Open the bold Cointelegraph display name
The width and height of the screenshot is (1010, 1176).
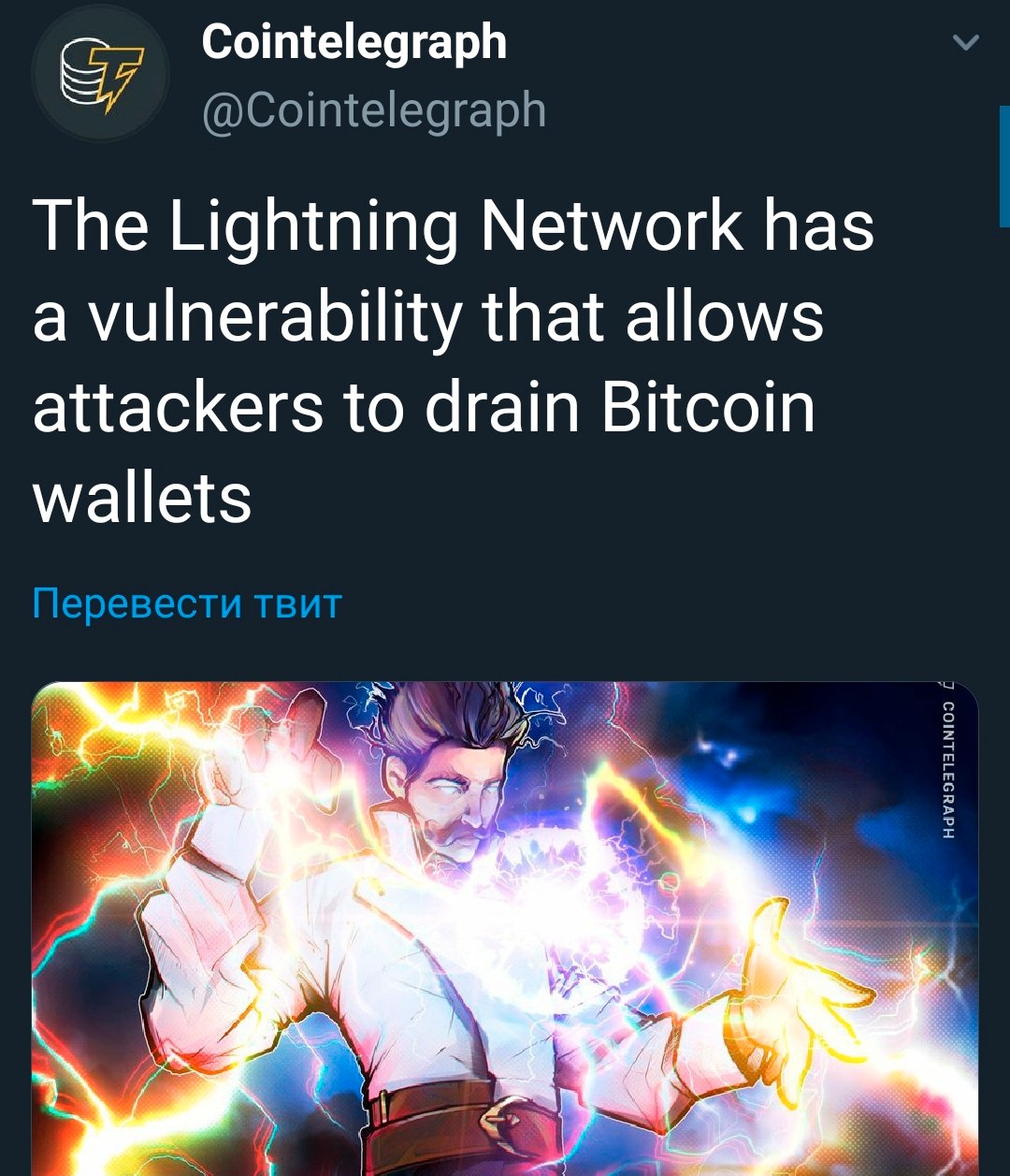[x=354, y=43]
